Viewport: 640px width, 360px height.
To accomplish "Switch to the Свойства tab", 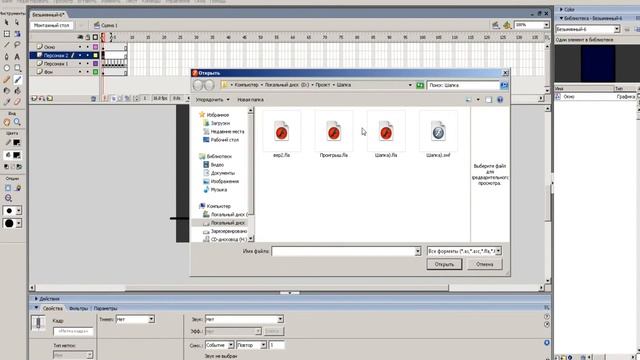I will (53, 308).
